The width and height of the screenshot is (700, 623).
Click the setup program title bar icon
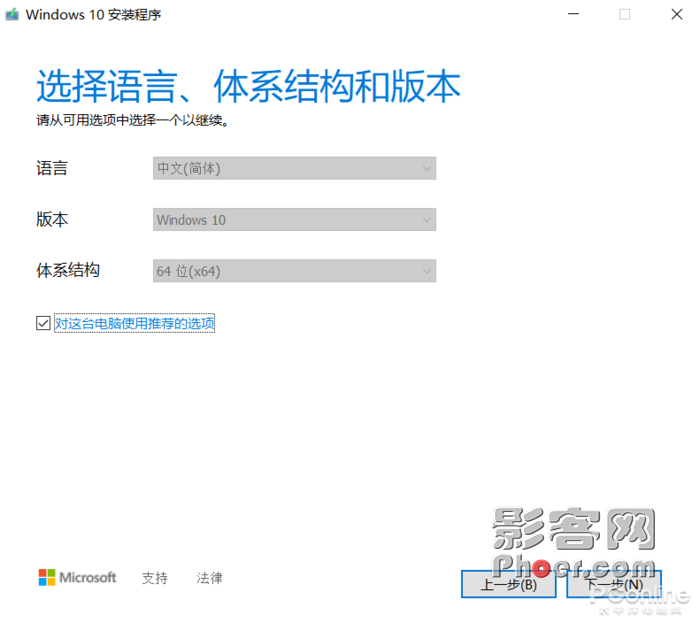[12, 14]
